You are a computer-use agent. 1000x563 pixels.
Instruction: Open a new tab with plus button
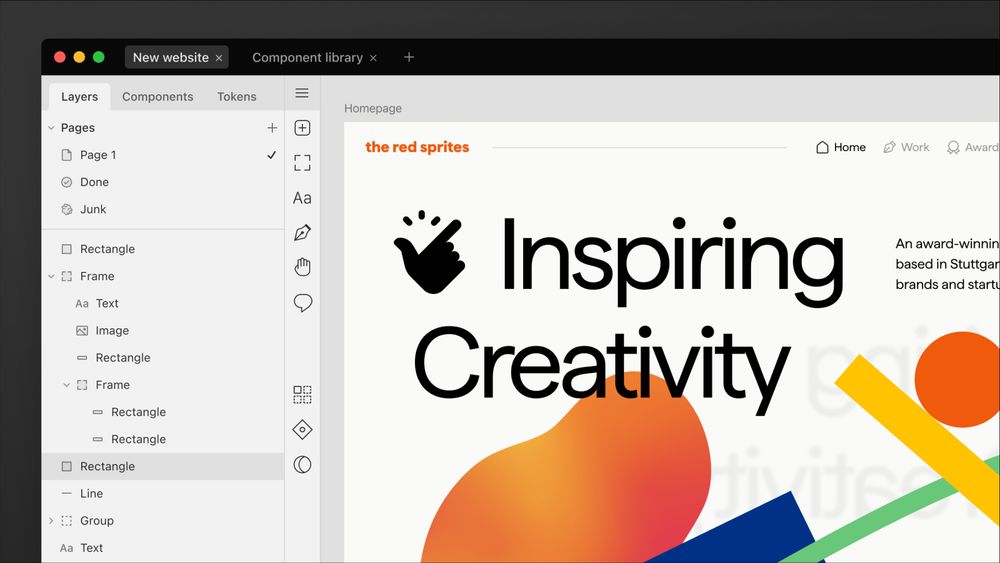[409, 57]
